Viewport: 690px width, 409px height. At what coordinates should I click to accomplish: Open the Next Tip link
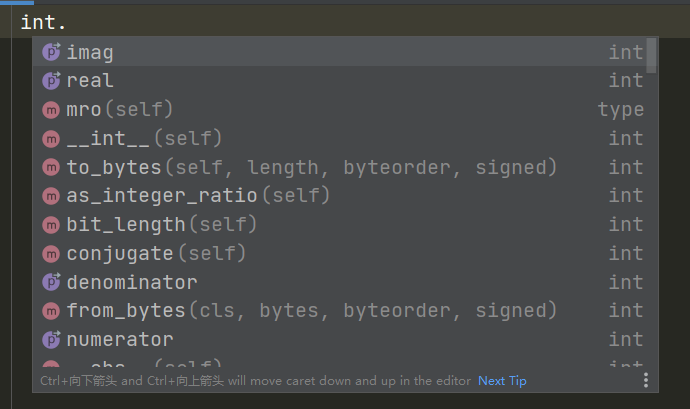point(502,381)
